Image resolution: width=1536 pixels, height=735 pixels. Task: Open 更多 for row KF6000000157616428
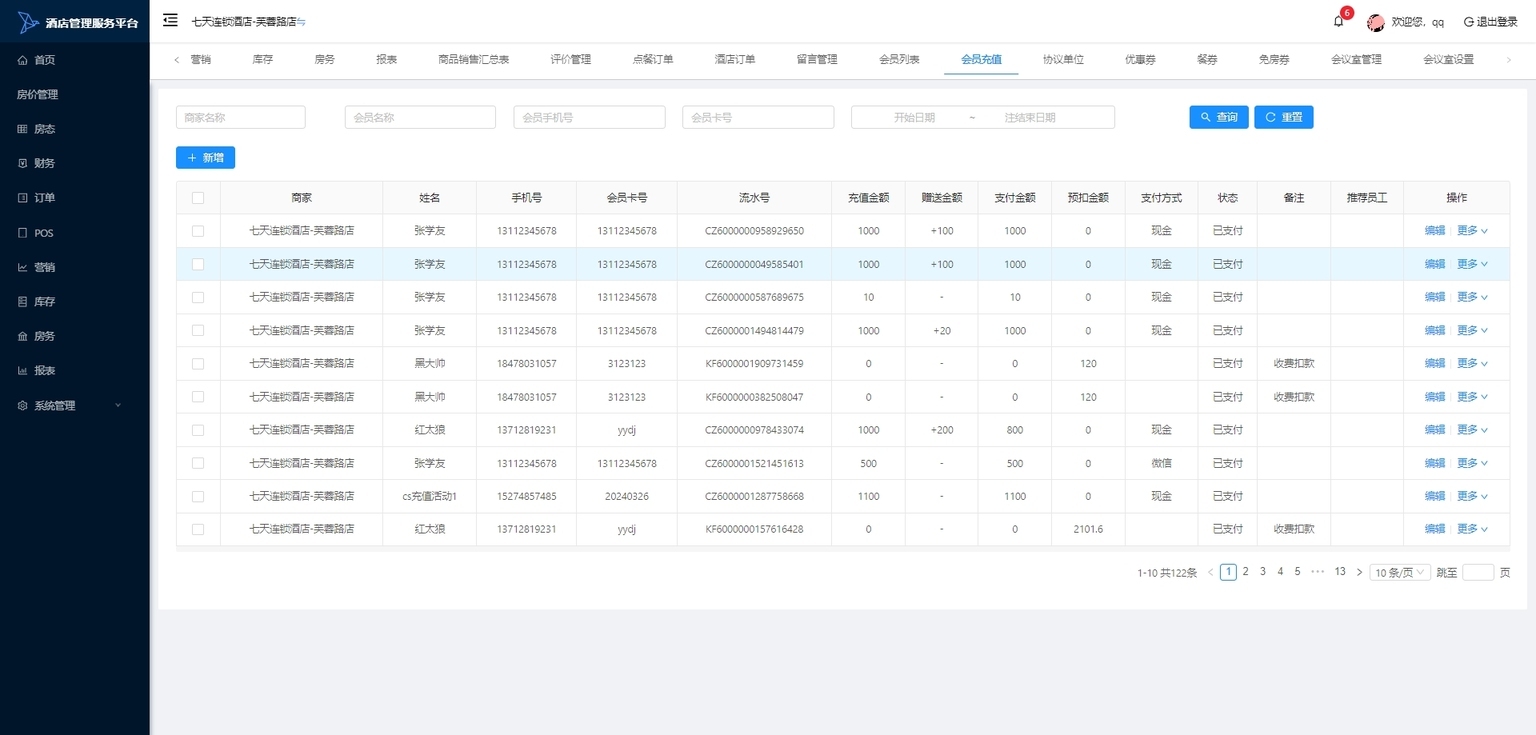click(x=1472, y=529)
